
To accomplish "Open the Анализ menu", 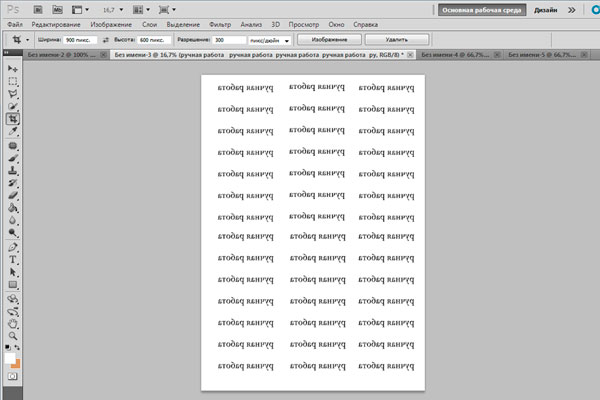I will [x=251, y=24].
